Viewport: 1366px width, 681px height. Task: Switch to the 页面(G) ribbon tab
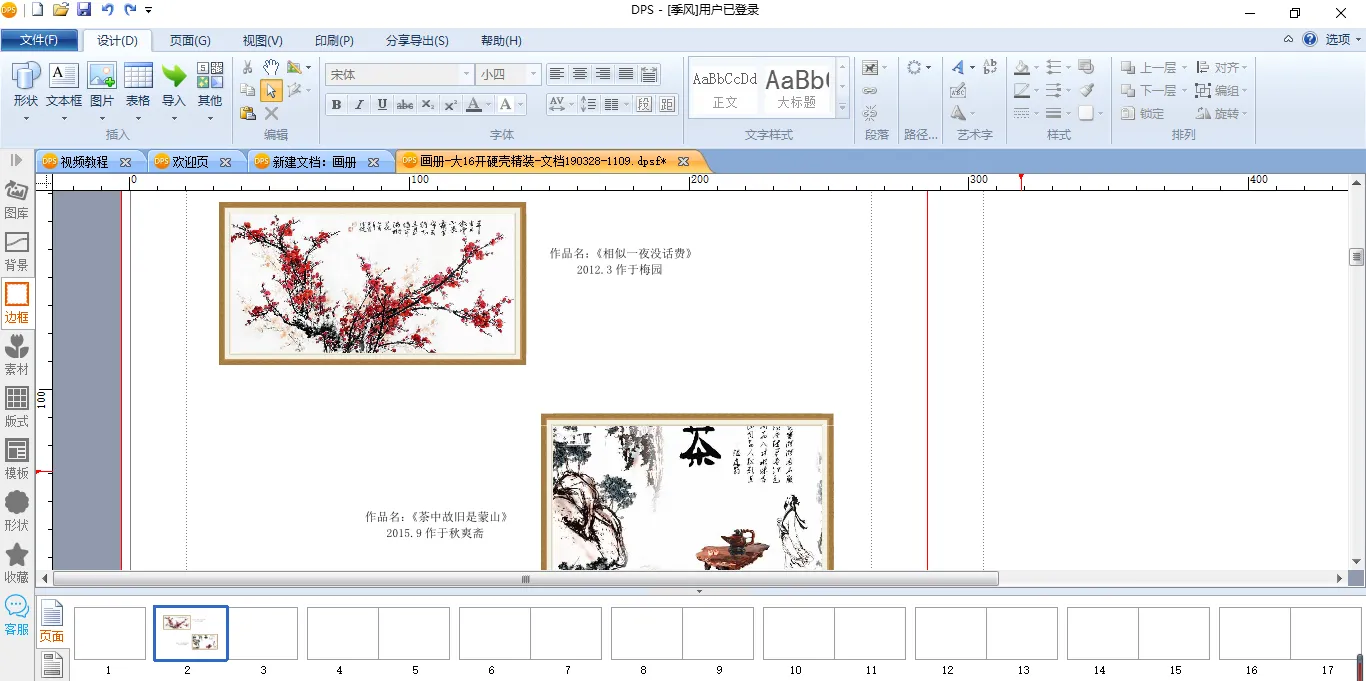[x=190, y=41]
